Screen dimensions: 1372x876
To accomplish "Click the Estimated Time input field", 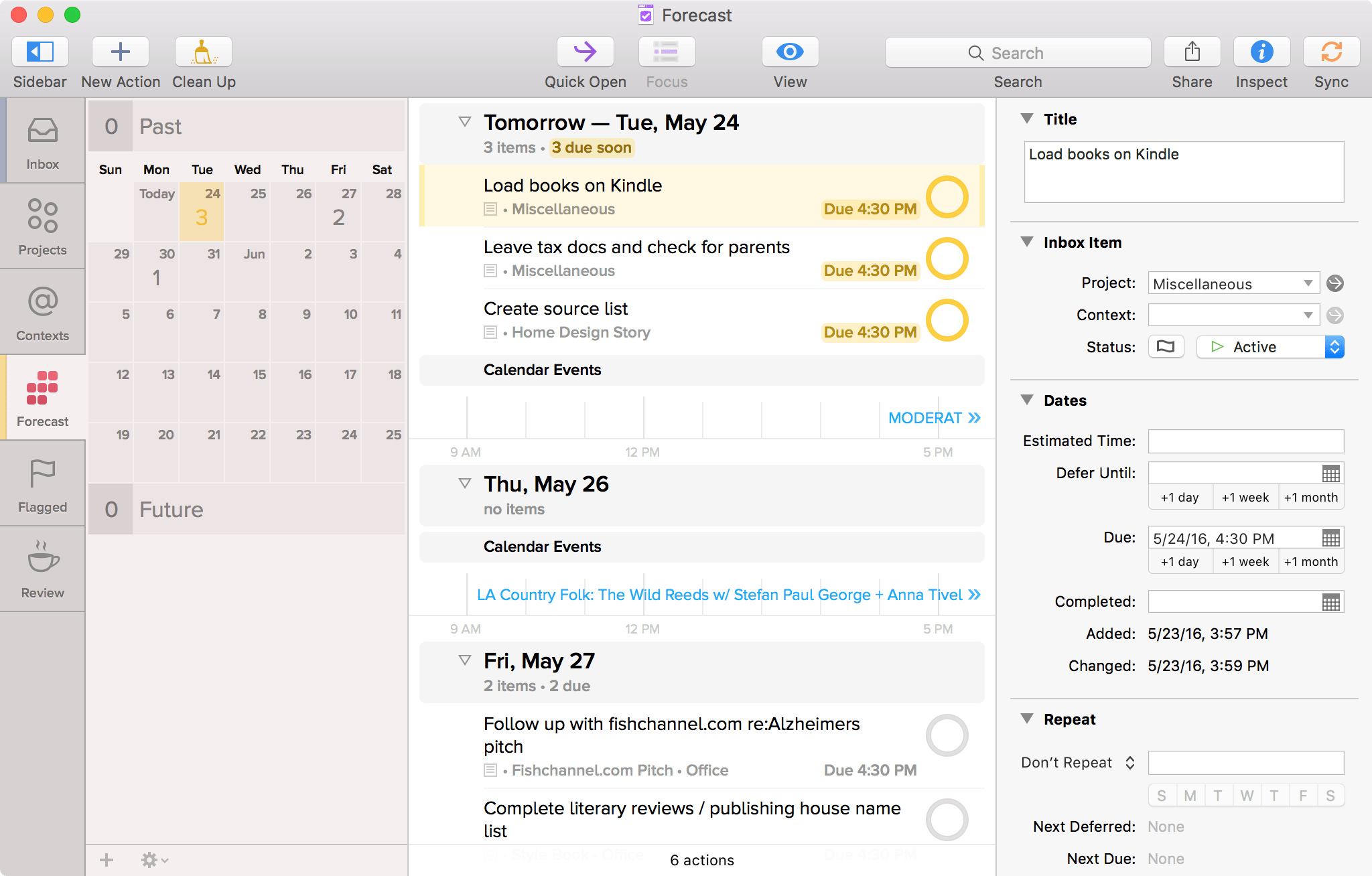I will (x=1245, y=440).
